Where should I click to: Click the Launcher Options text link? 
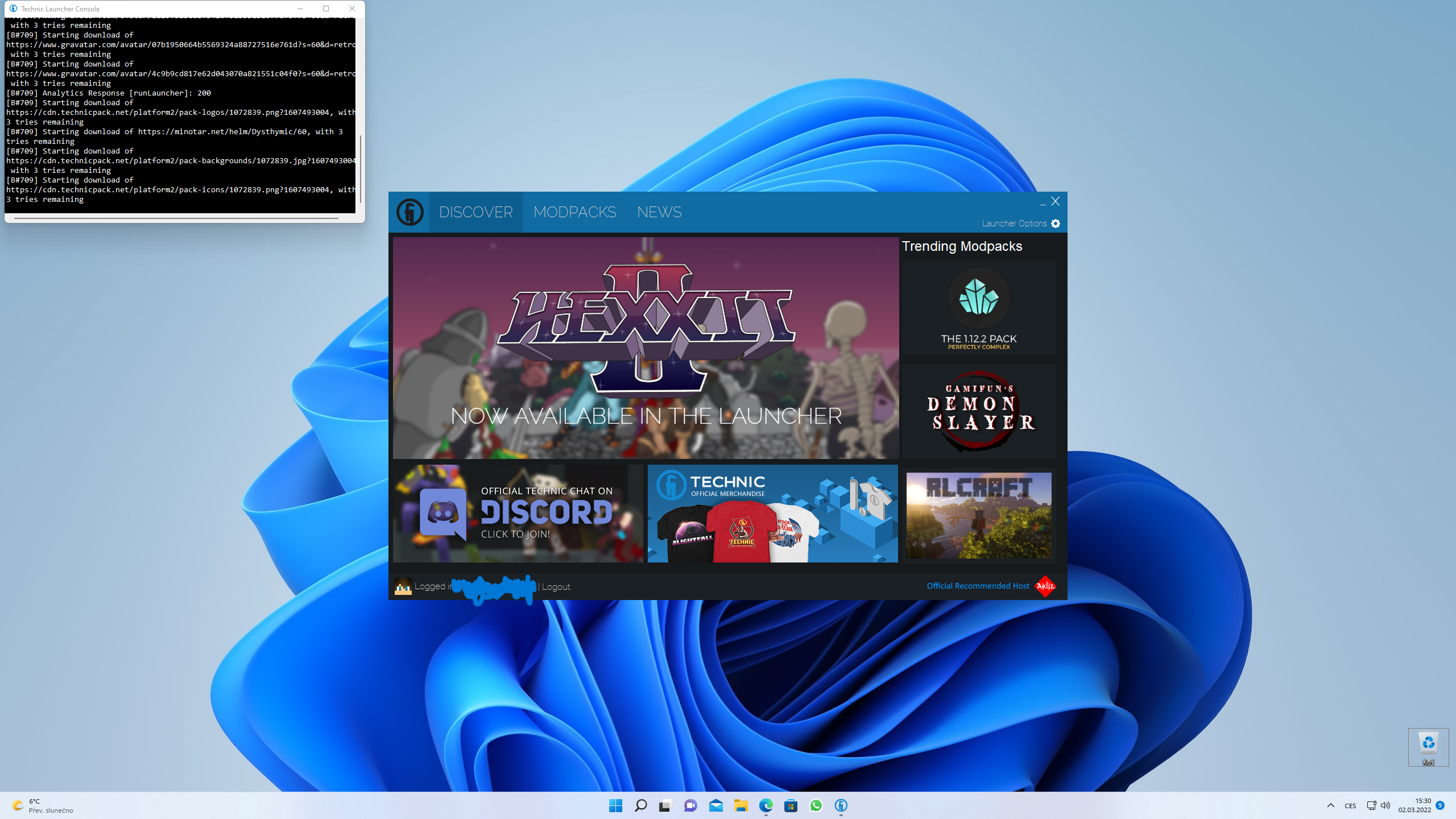coord(1014,224)
